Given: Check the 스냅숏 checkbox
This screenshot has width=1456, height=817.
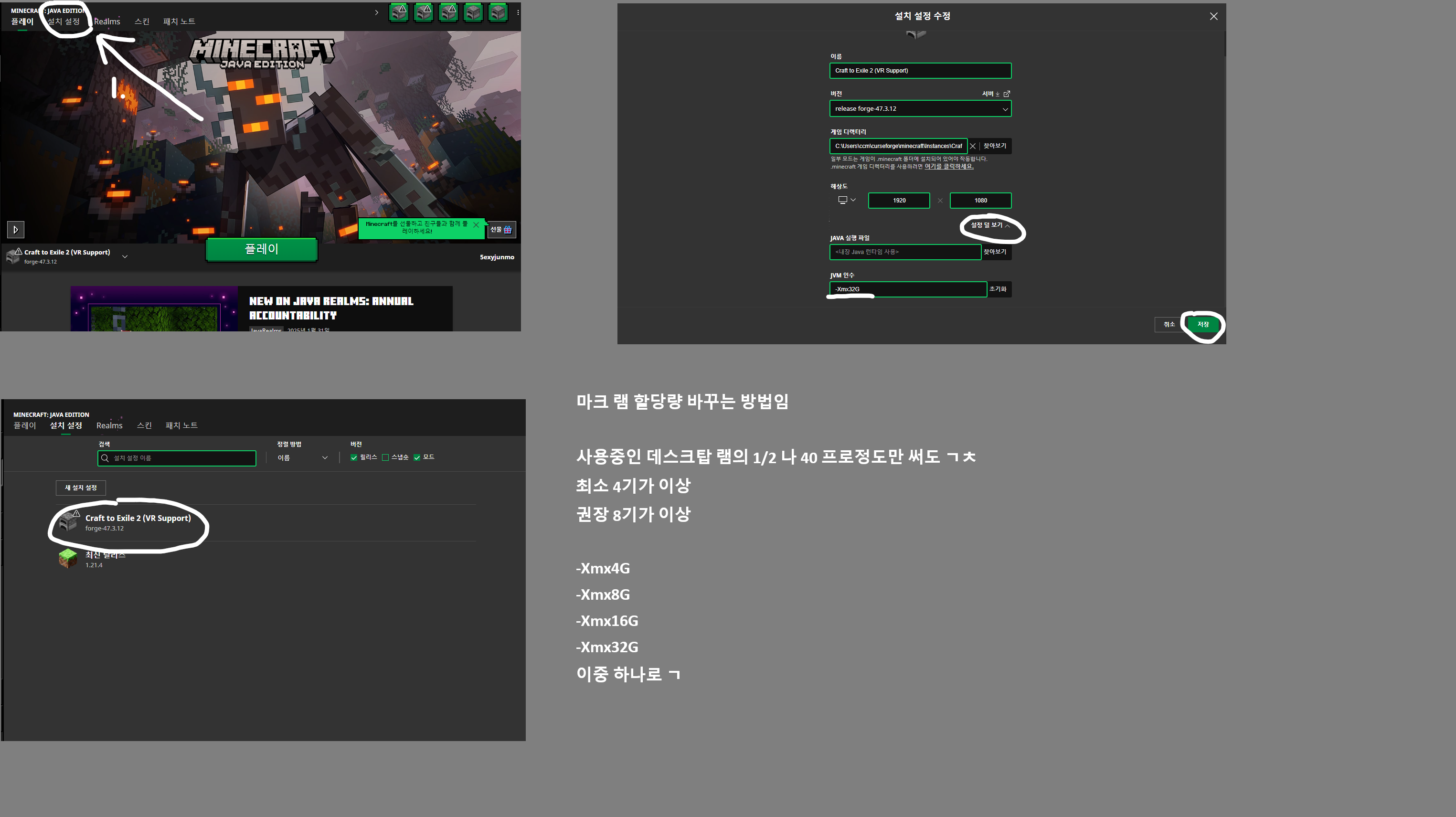Looking at the screenshot, I should (385, 457).
